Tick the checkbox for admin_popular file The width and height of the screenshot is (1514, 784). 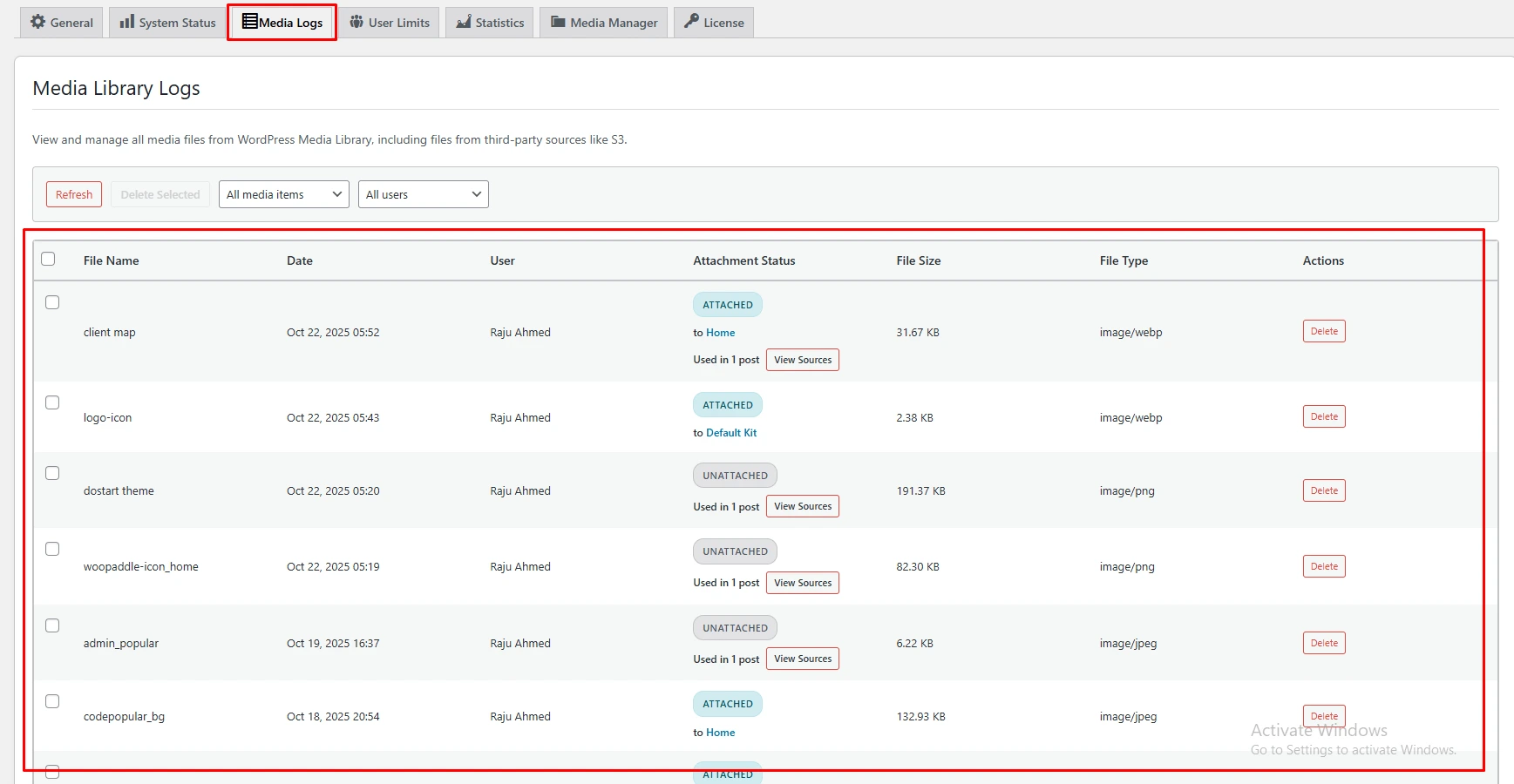(x=52, y=625)
